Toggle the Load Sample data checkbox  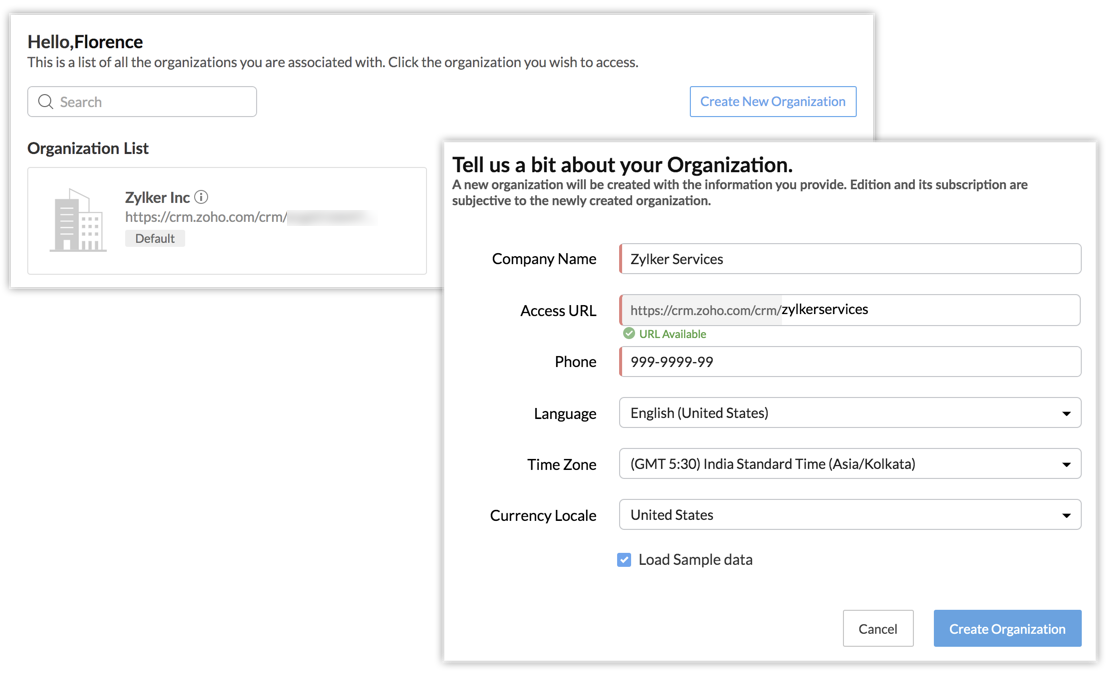pyautogui.click(x=624, y=560)
